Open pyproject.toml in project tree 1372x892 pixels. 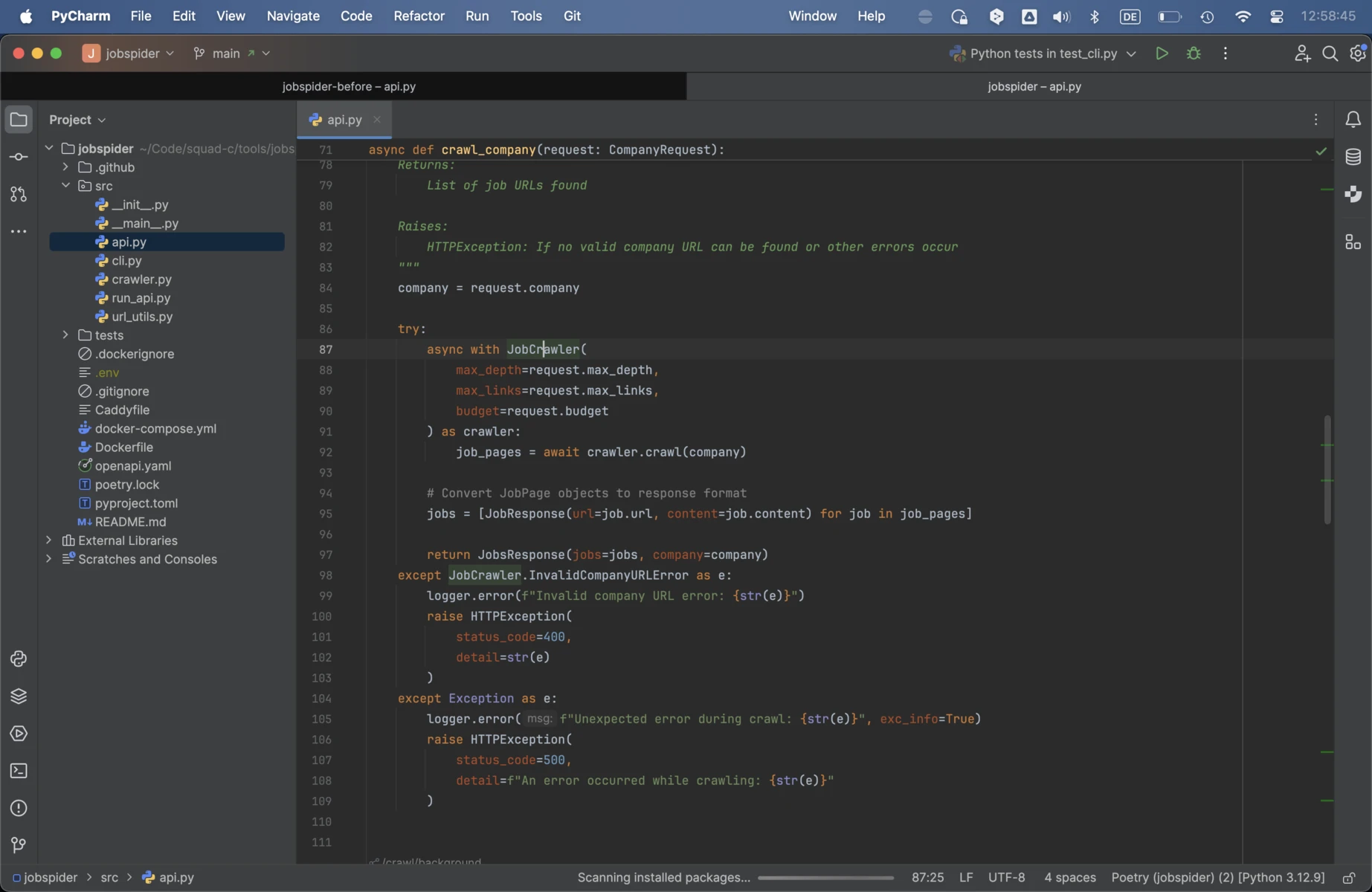tap(136, 503)
